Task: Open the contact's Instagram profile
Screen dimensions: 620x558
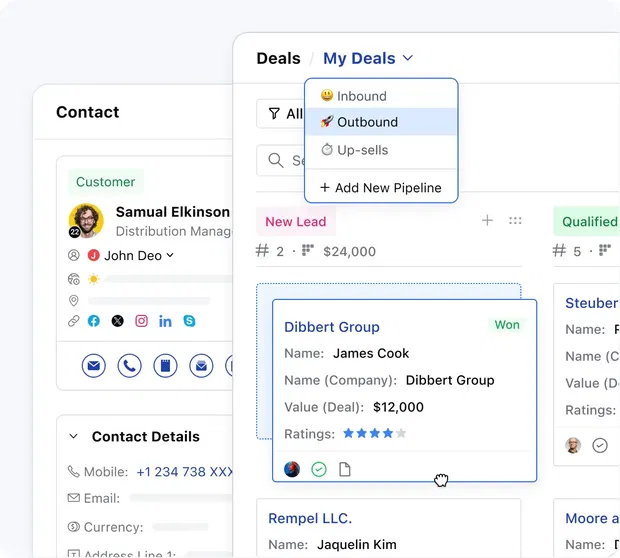Action: tap(142, 321)
